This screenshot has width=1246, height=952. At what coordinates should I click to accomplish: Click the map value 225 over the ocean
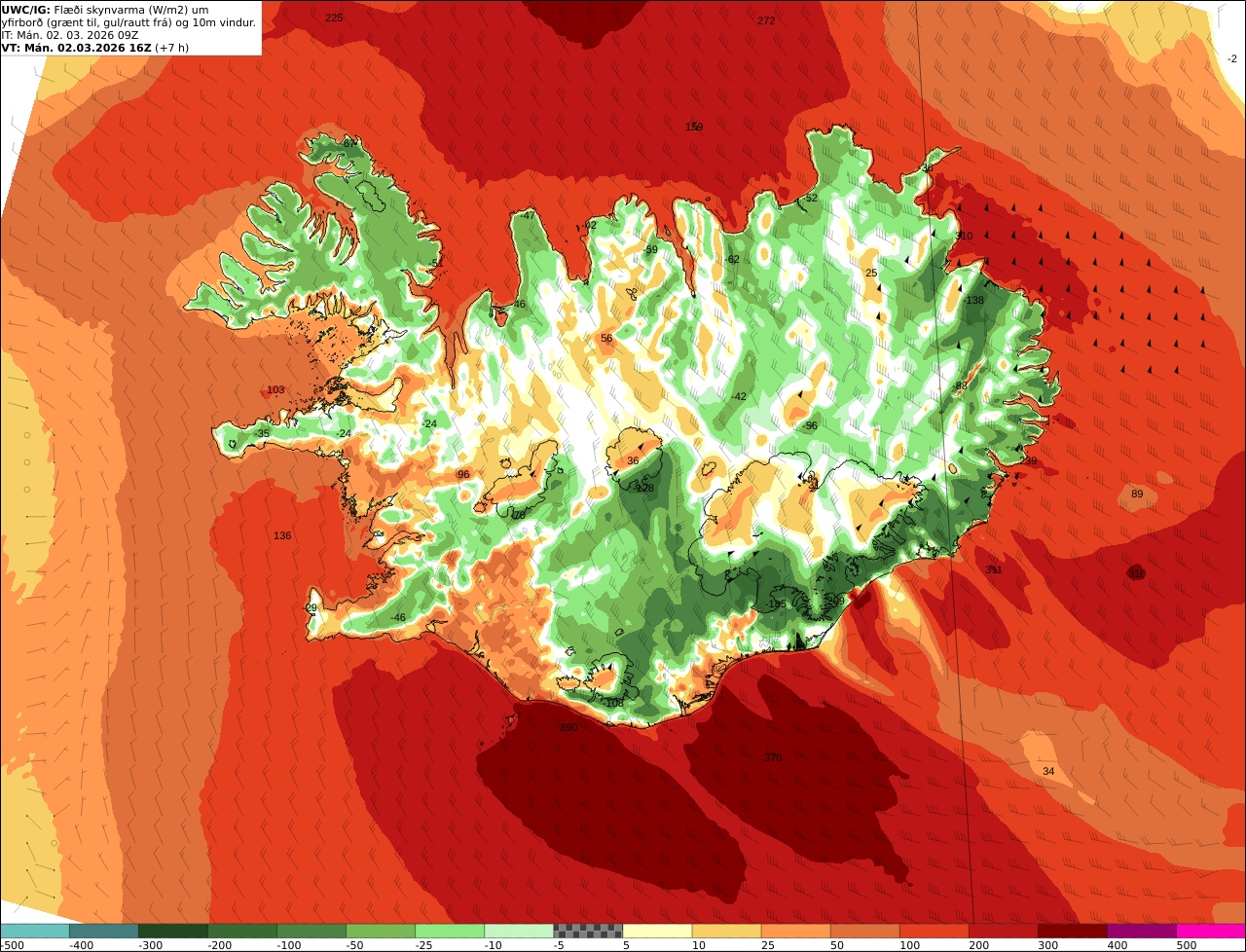click(x=334, y=18)
